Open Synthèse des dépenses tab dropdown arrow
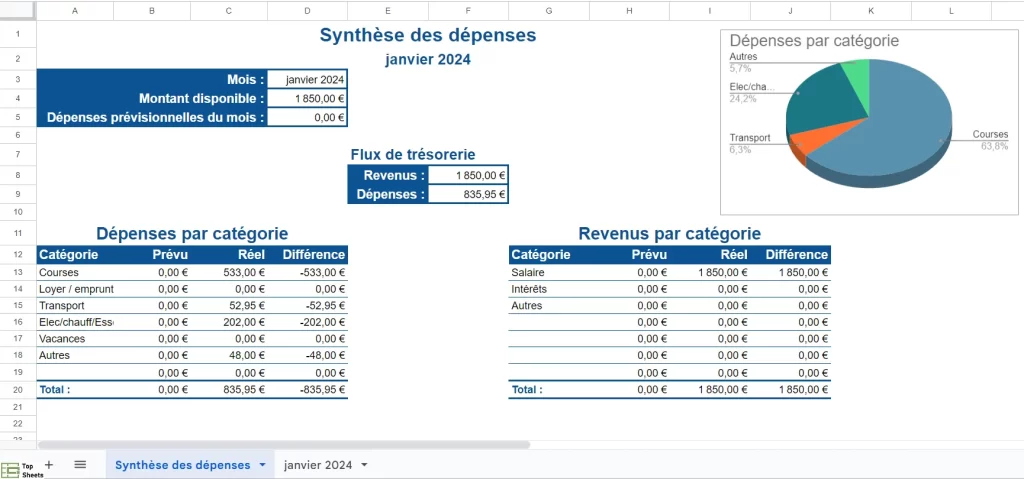1024x479 pixels. coord(263,465)
